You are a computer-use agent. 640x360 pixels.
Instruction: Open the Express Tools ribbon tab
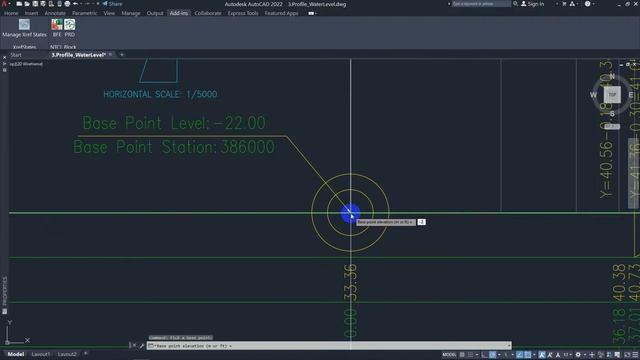pos(243,13)
